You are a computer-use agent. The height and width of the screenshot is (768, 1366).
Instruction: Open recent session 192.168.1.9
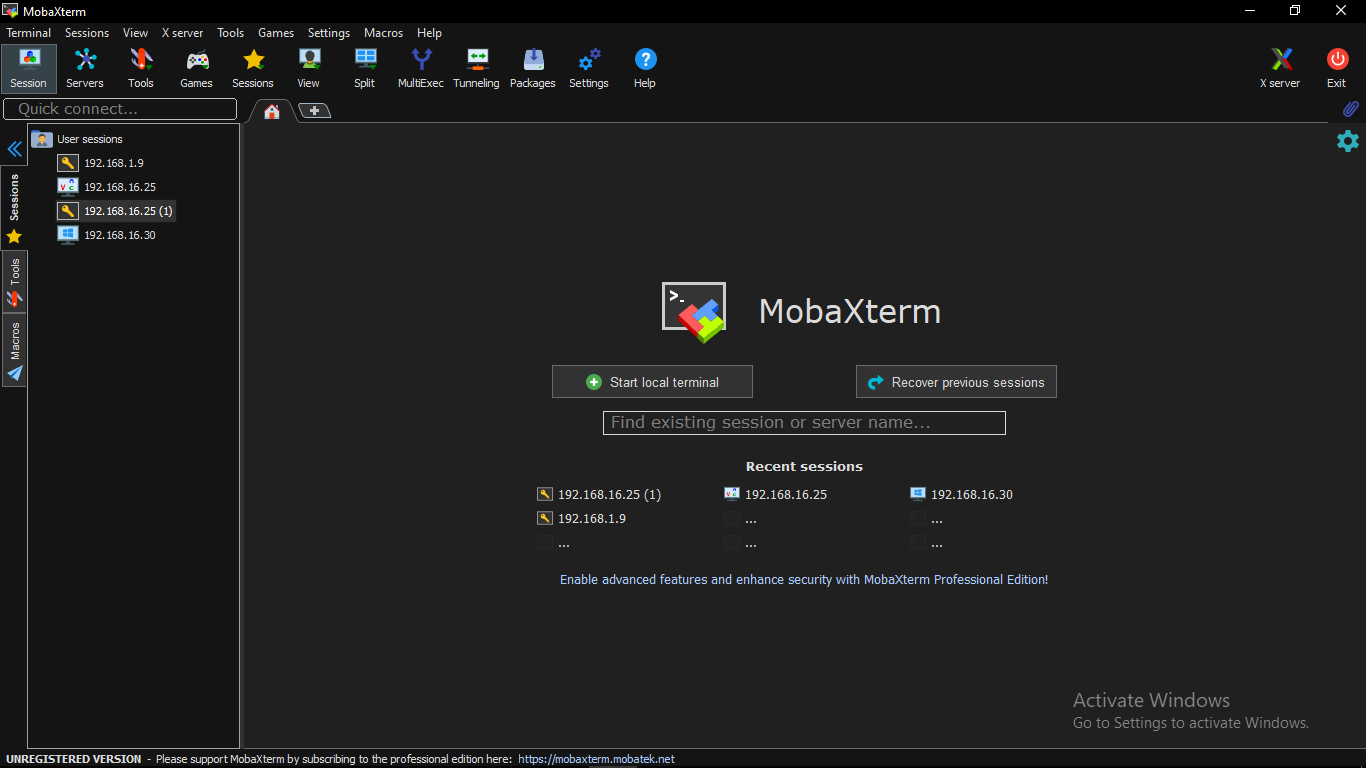point(582,518)
